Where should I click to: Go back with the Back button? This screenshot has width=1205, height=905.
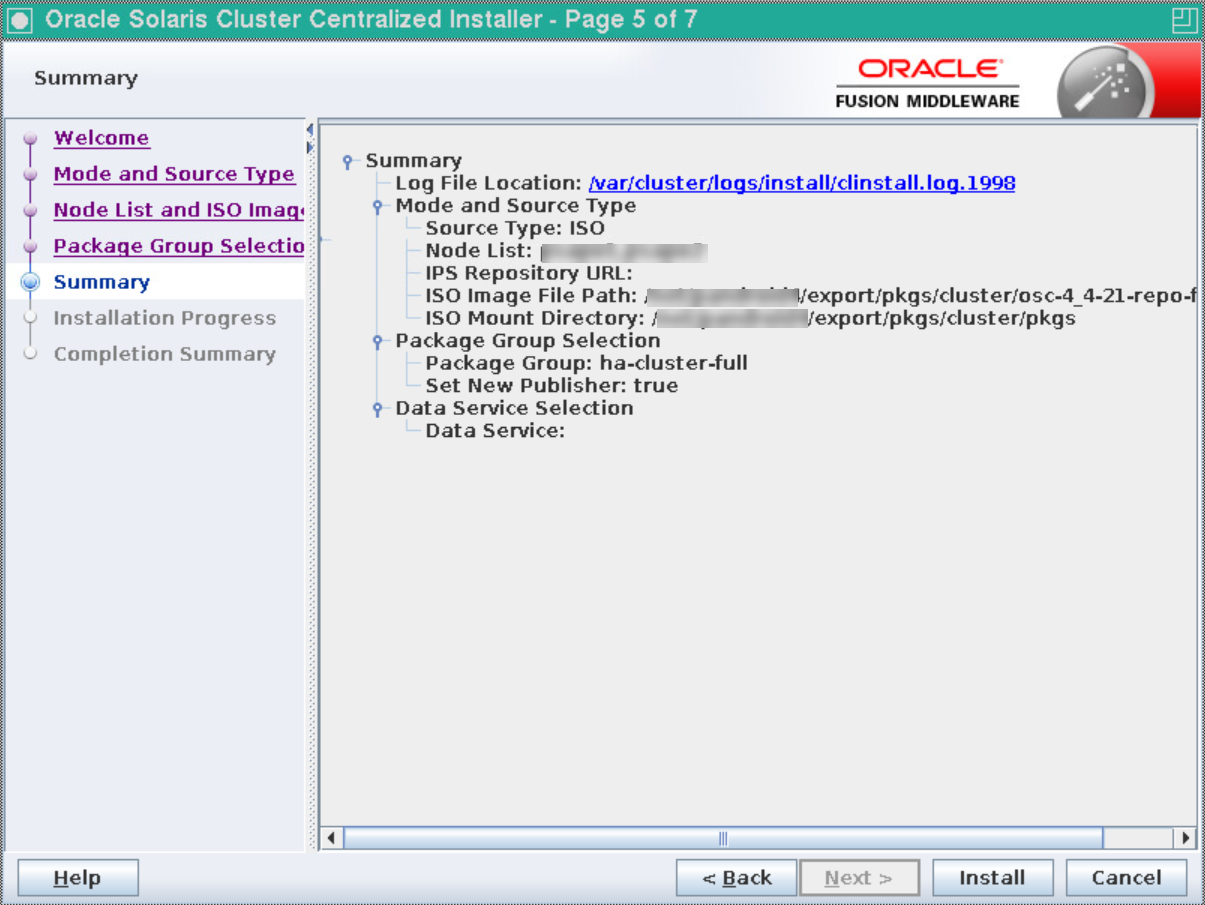[737, 878]
